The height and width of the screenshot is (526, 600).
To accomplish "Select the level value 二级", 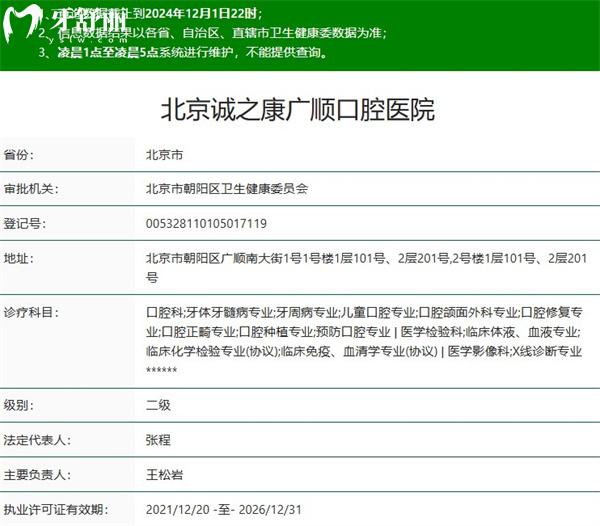I will point(158,405).
